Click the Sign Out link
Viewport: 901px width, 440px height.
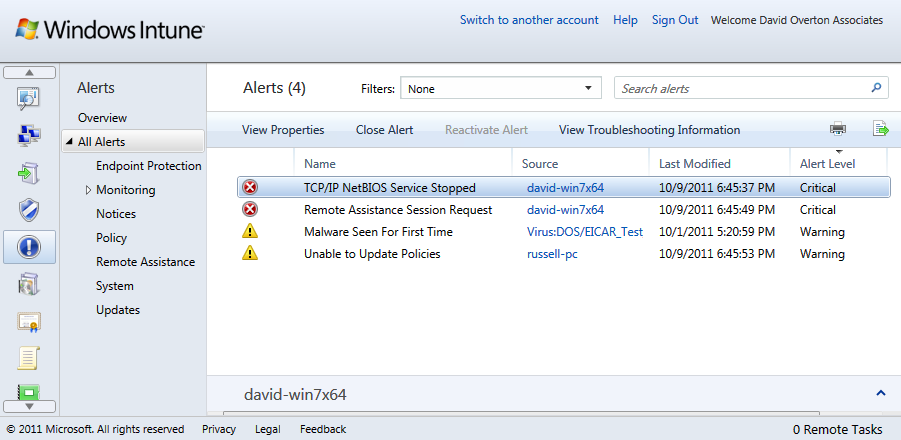[x=675, y=20]
